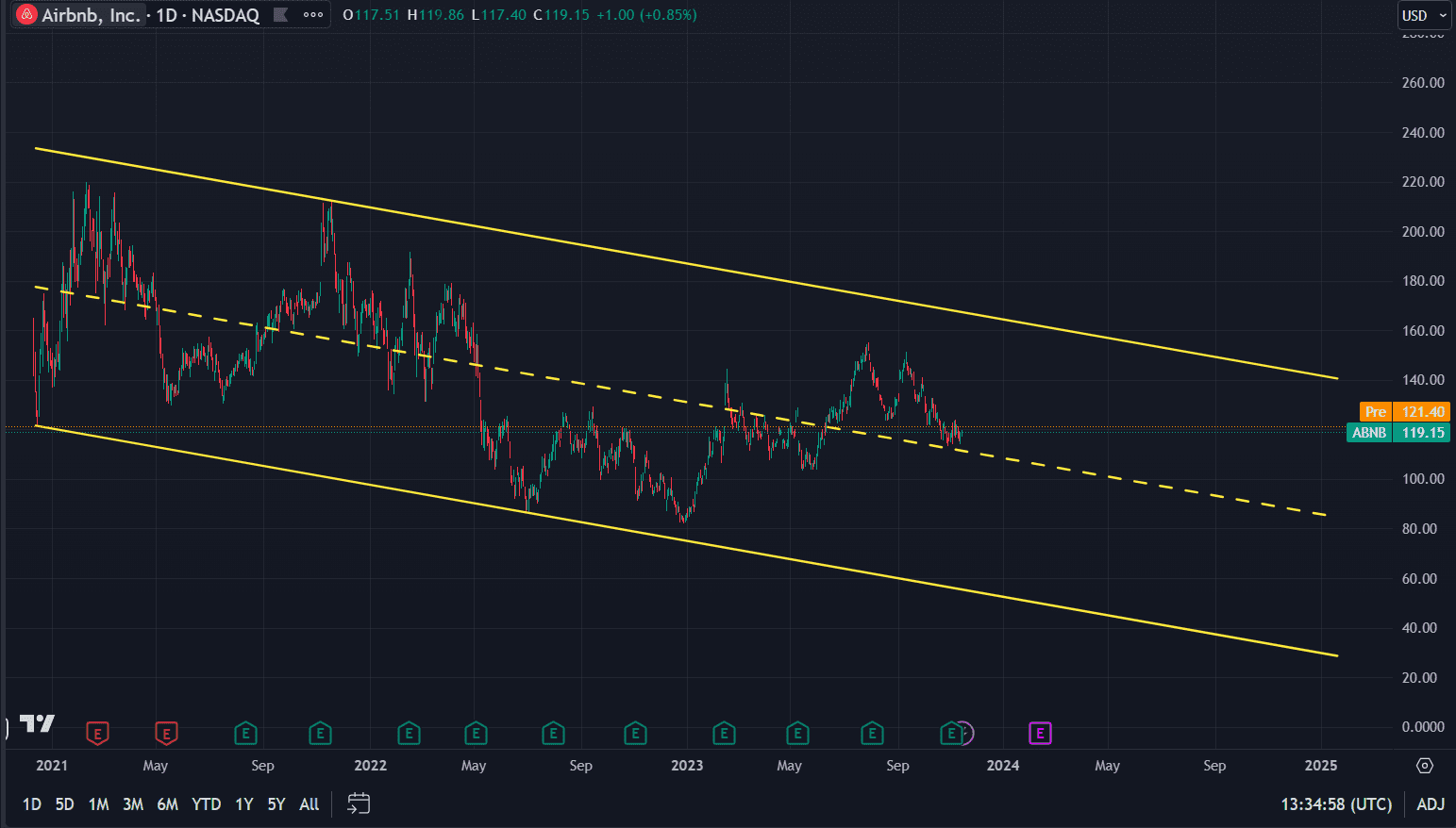Click the change +1.00 (+0.85%)
The width and height of the screenshot is (1456, 828).
[x=647, y=15]
